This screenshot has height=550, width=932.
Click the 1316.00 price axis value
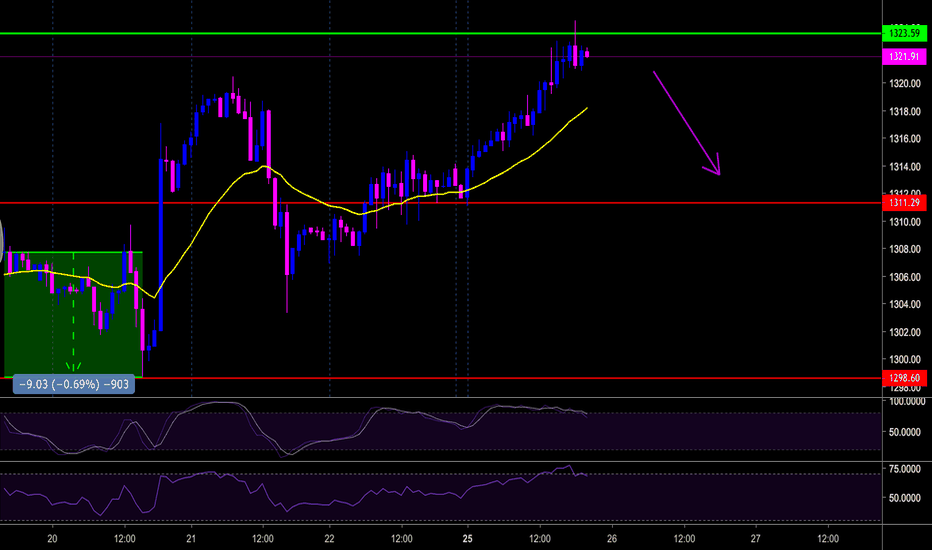tap(905, 139)
